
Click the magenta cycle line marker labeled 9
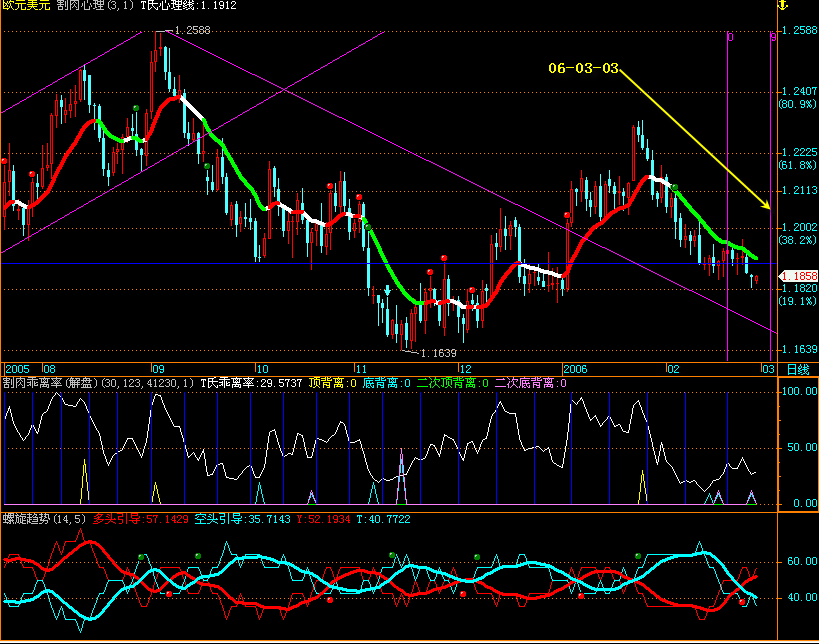[774, 37]
